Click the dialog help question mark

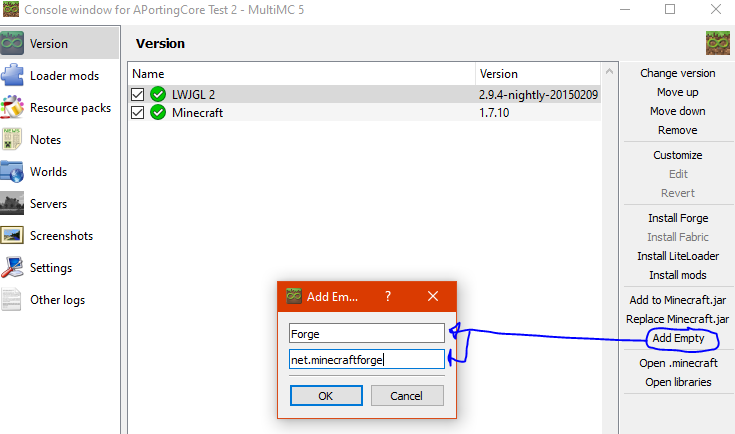(388, 296)
